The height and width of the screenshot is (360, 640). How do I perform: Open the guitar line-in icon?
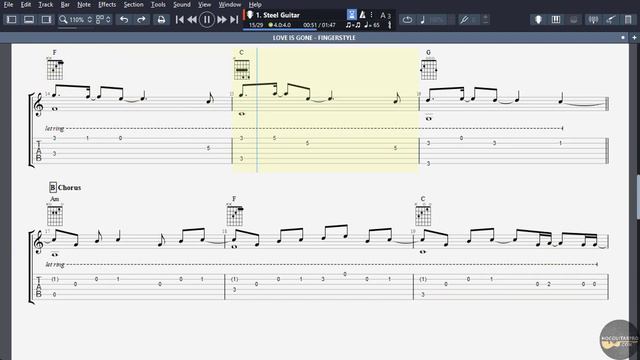click(x=611, y=20)
